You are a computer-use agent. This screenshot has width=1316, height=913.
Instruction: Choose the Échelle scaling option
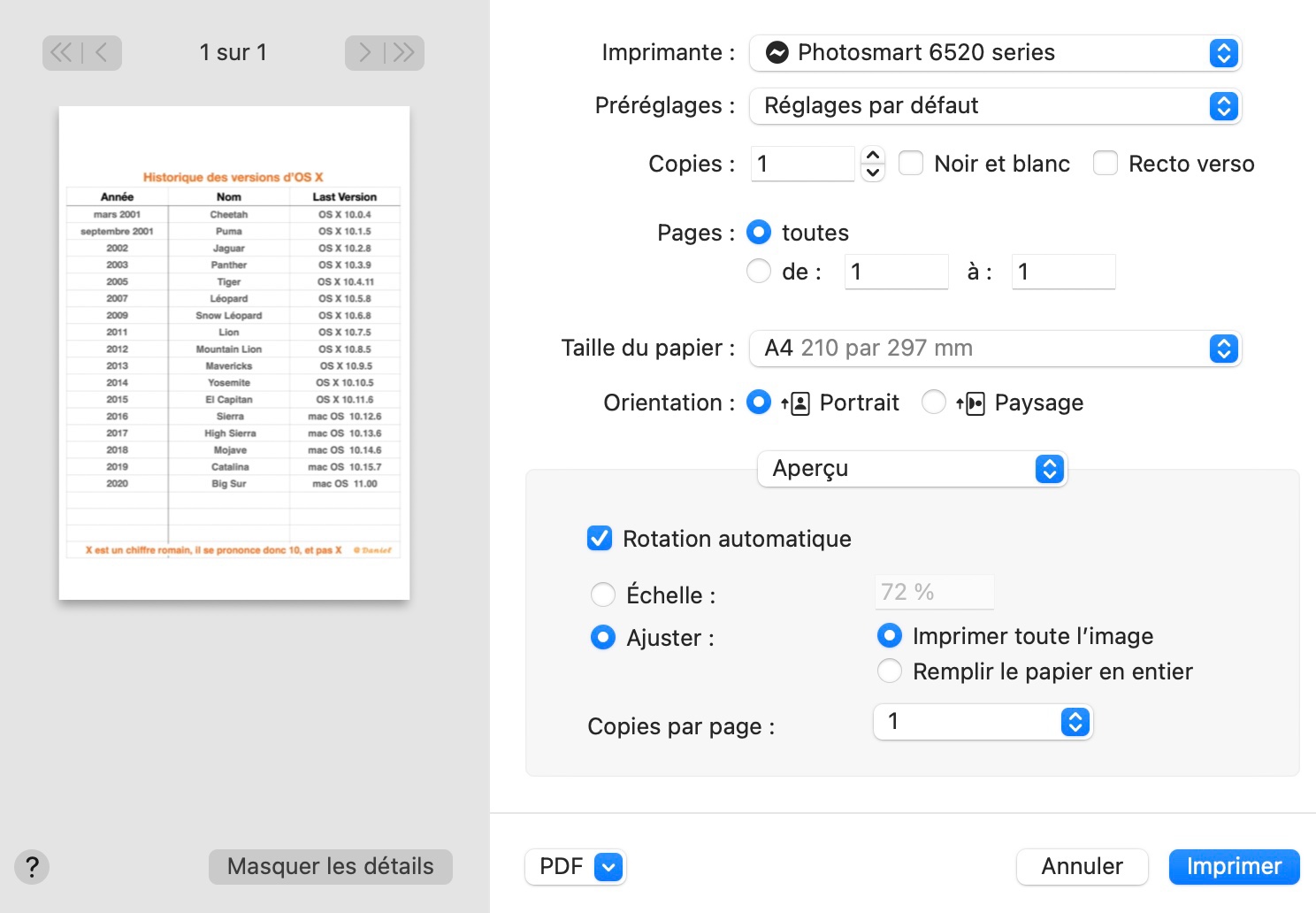coord(603,595)
